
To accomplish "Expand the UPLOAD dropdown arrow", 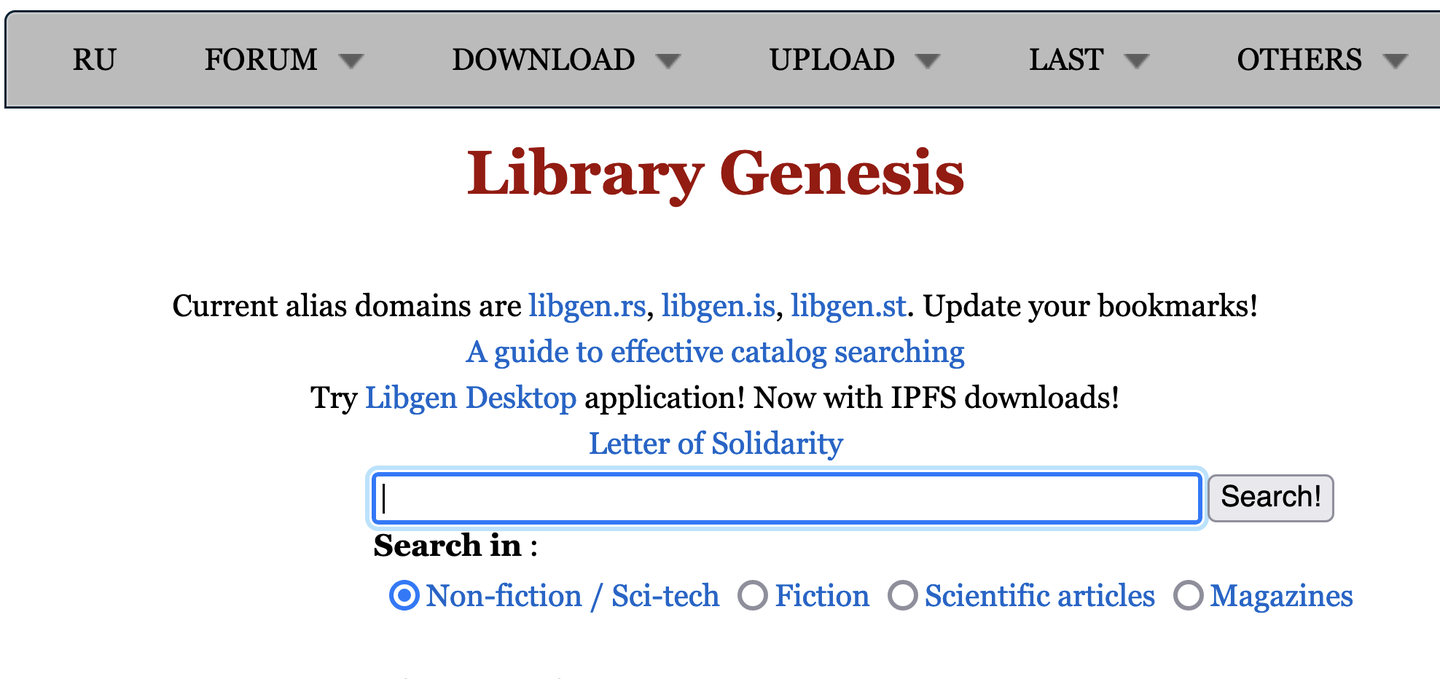I will [x=929, y=60].
